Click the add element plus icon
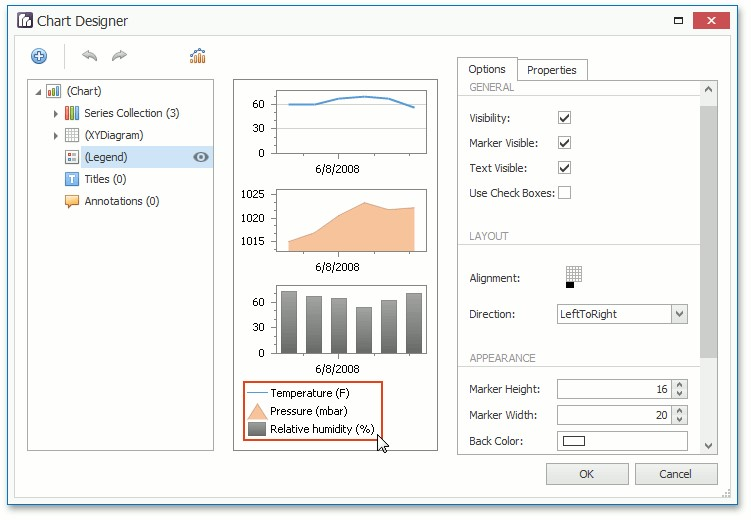Image resolution: width=751 pixels, height=520 pixels. 39,56
